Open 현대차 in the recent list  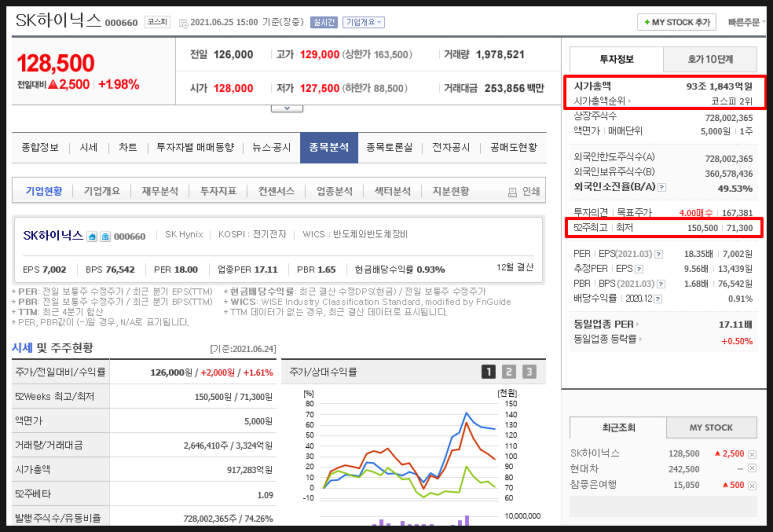[585, 469]
